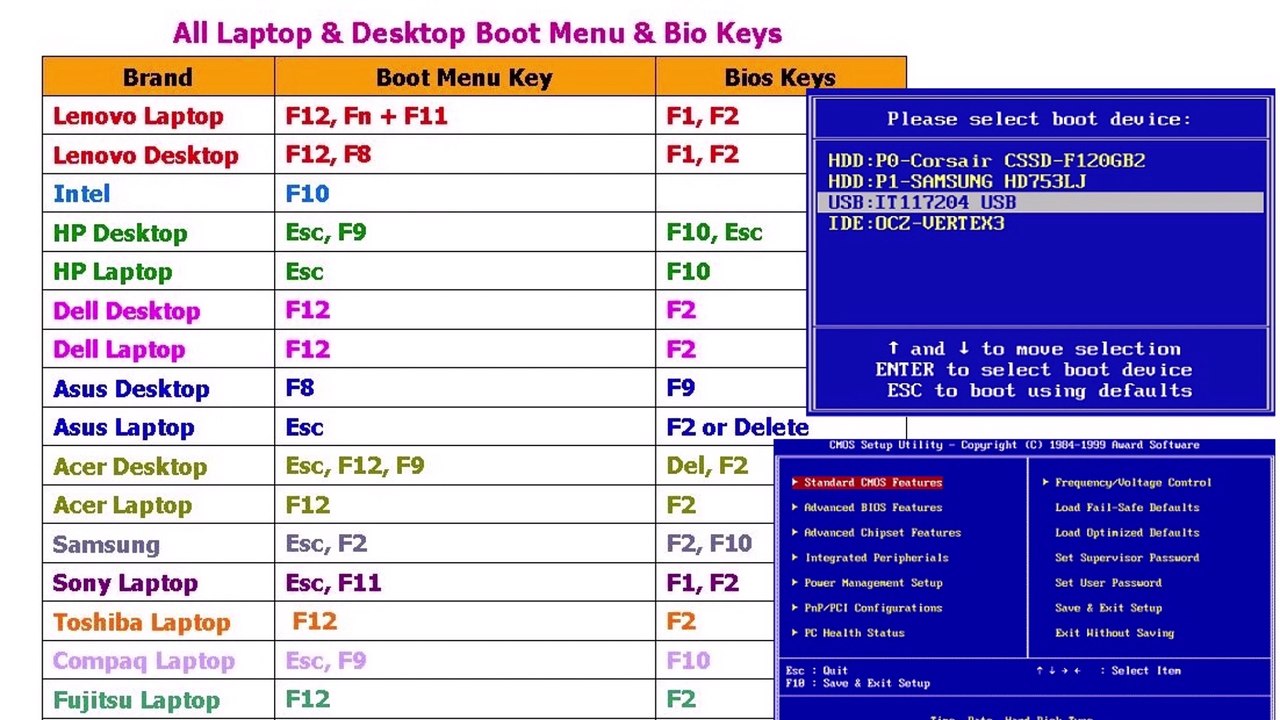Click the 'Brand' column header
Screen dimensions: 1280x720
point(157,78)
